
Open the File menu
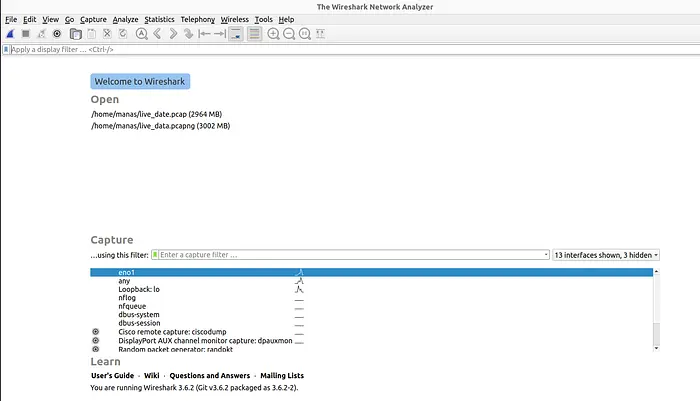point(11,19)
